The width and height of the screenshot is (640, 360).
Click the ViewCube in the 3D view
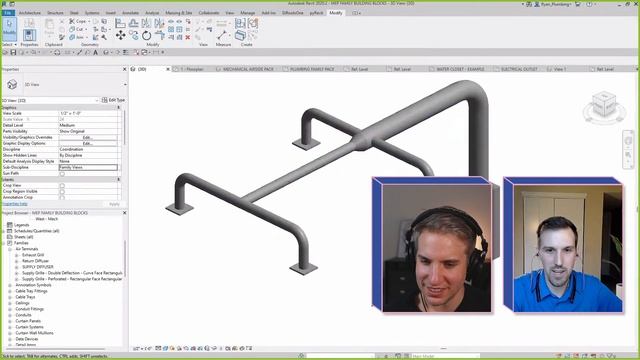[x=604, y=104]
